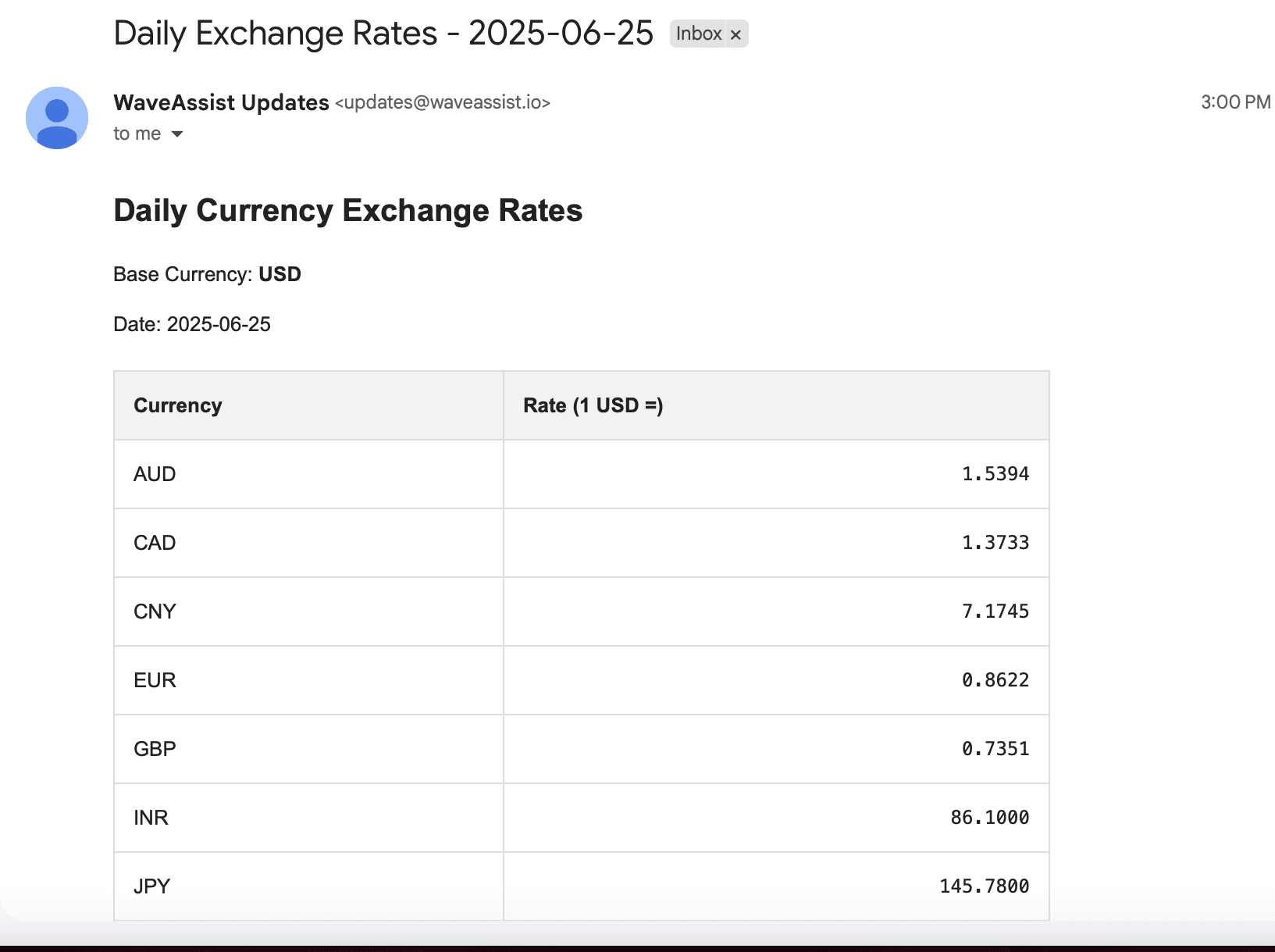Select the EUR rate value 0.8622

[x=995, y=680]
